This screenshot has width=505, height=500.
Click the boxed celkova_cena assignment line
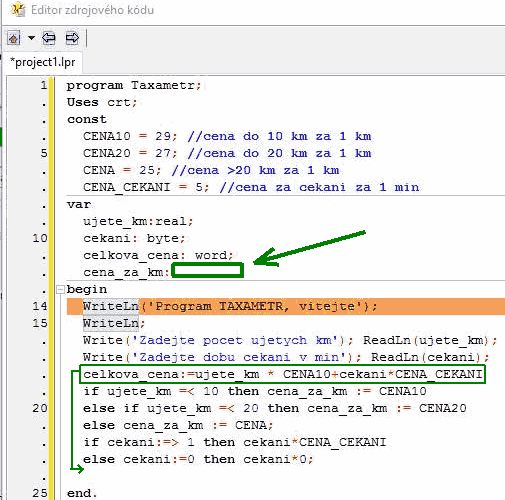pyautogui.click(x=282, y=374)
